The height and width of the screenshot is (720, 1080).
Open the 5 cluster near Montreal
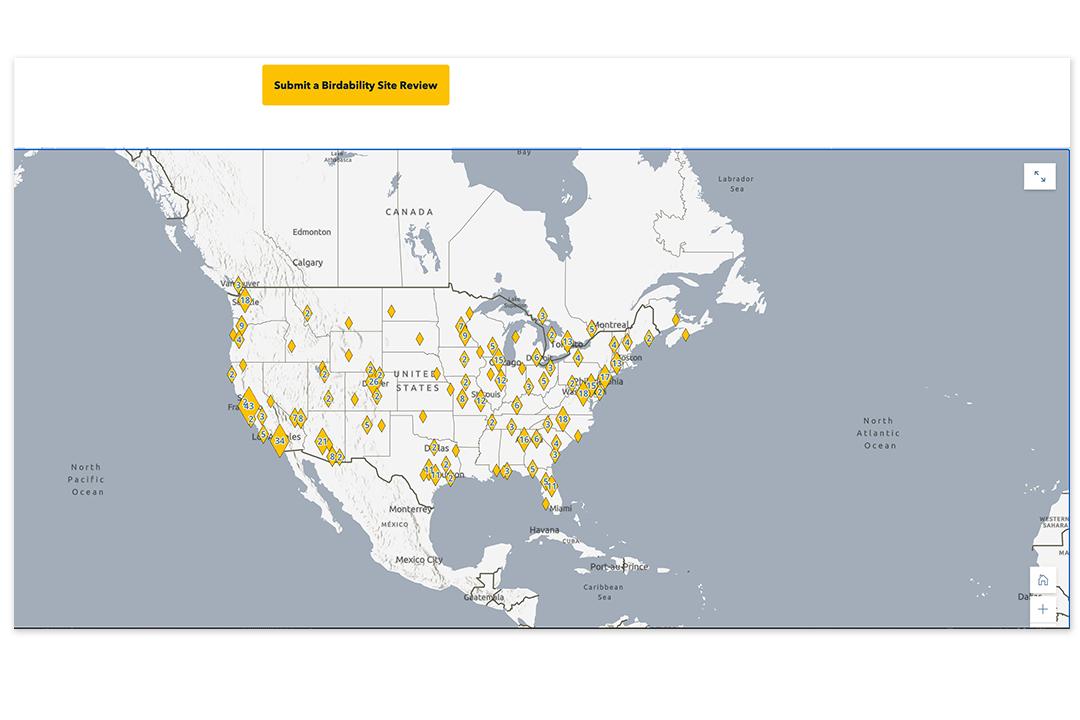[x=592, y=329]
